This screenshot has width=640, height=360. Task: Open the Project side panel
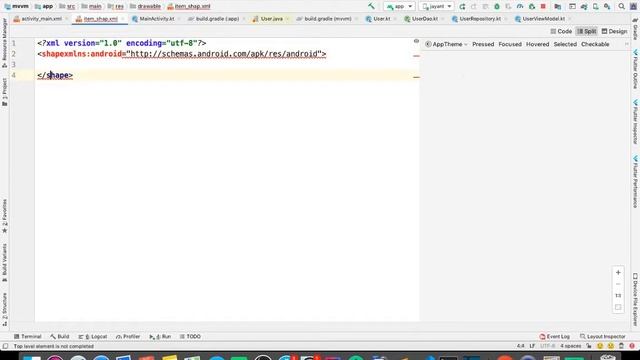(x=4, y=93)
